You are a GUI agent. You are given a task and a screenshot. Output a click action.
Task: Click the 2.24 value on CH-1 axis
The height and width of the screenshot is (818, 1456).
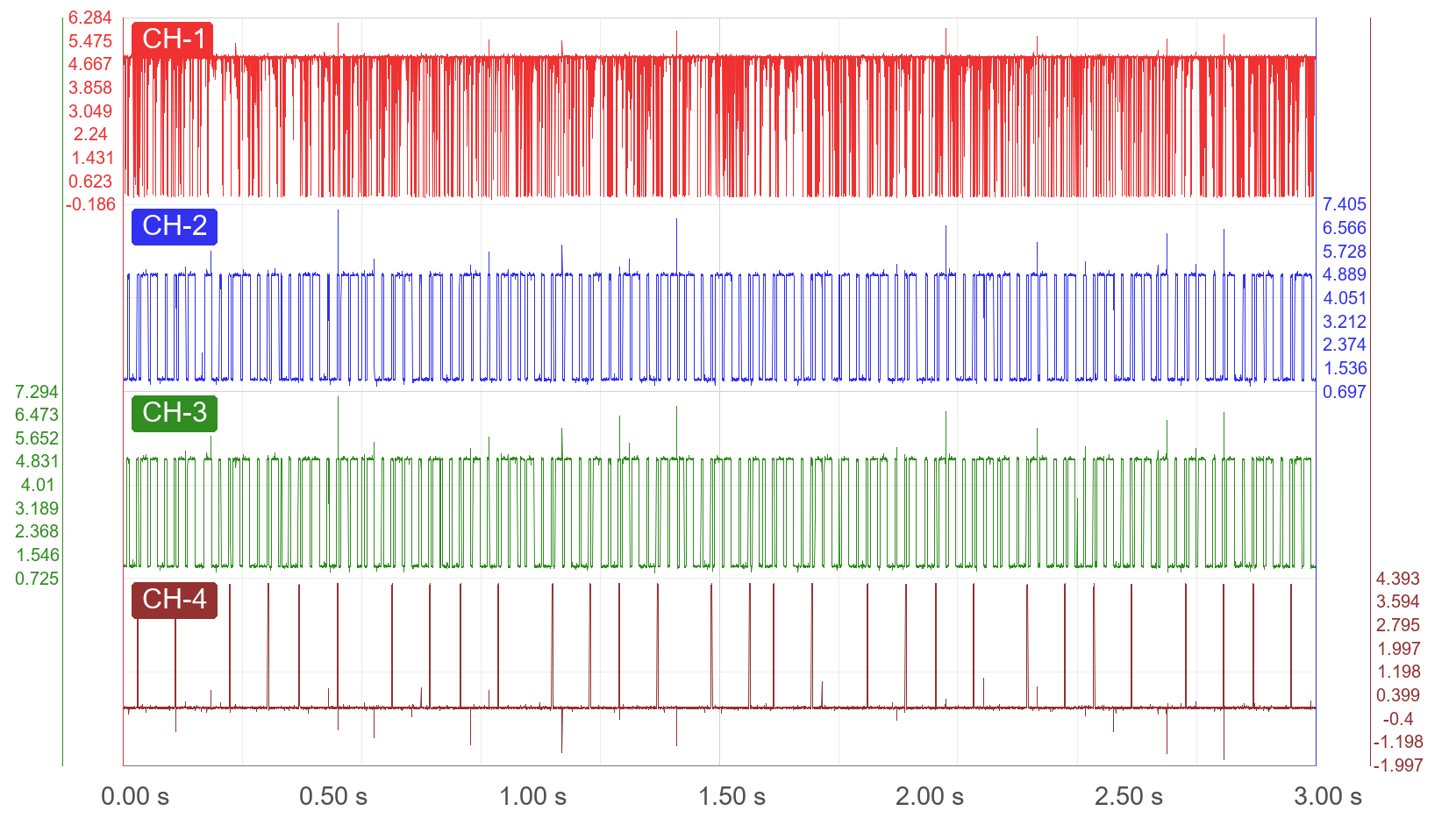pos(90,134)
